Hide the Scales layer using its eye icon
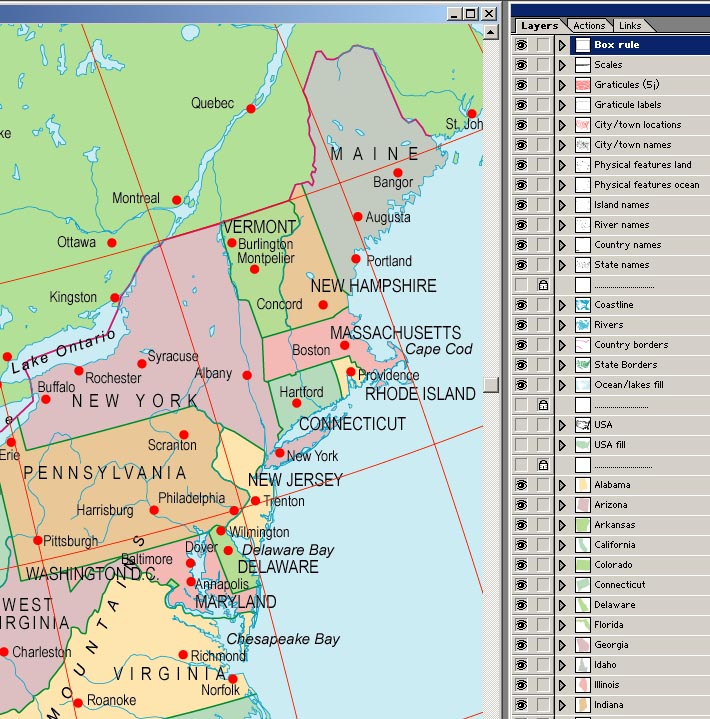The width and height of the screenshot is (710, 719). pyautogui.click(x=521, y=65)
